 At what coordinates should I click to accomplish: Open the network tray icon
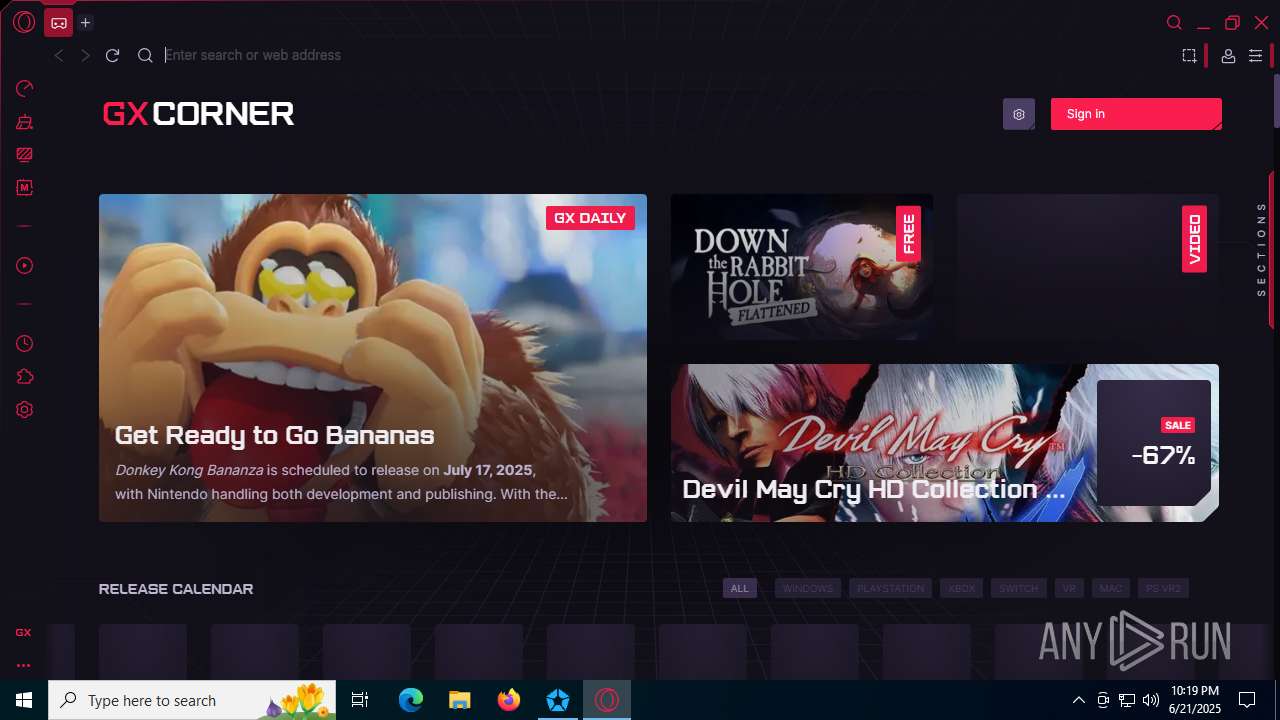tap(1127, 700)
